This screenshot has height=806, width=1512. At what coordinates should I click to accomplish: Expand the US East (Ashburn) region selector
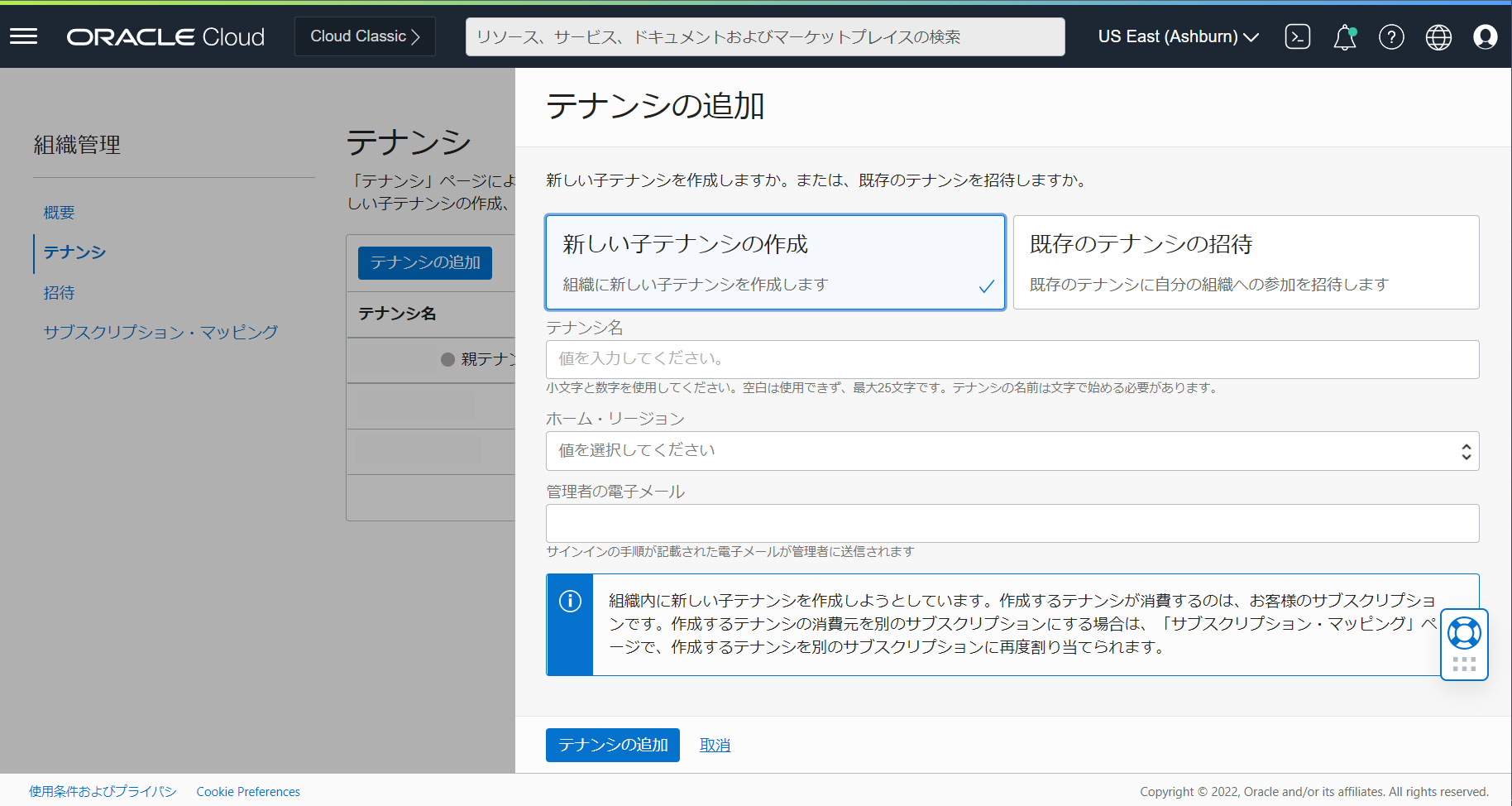[1178, 36]
